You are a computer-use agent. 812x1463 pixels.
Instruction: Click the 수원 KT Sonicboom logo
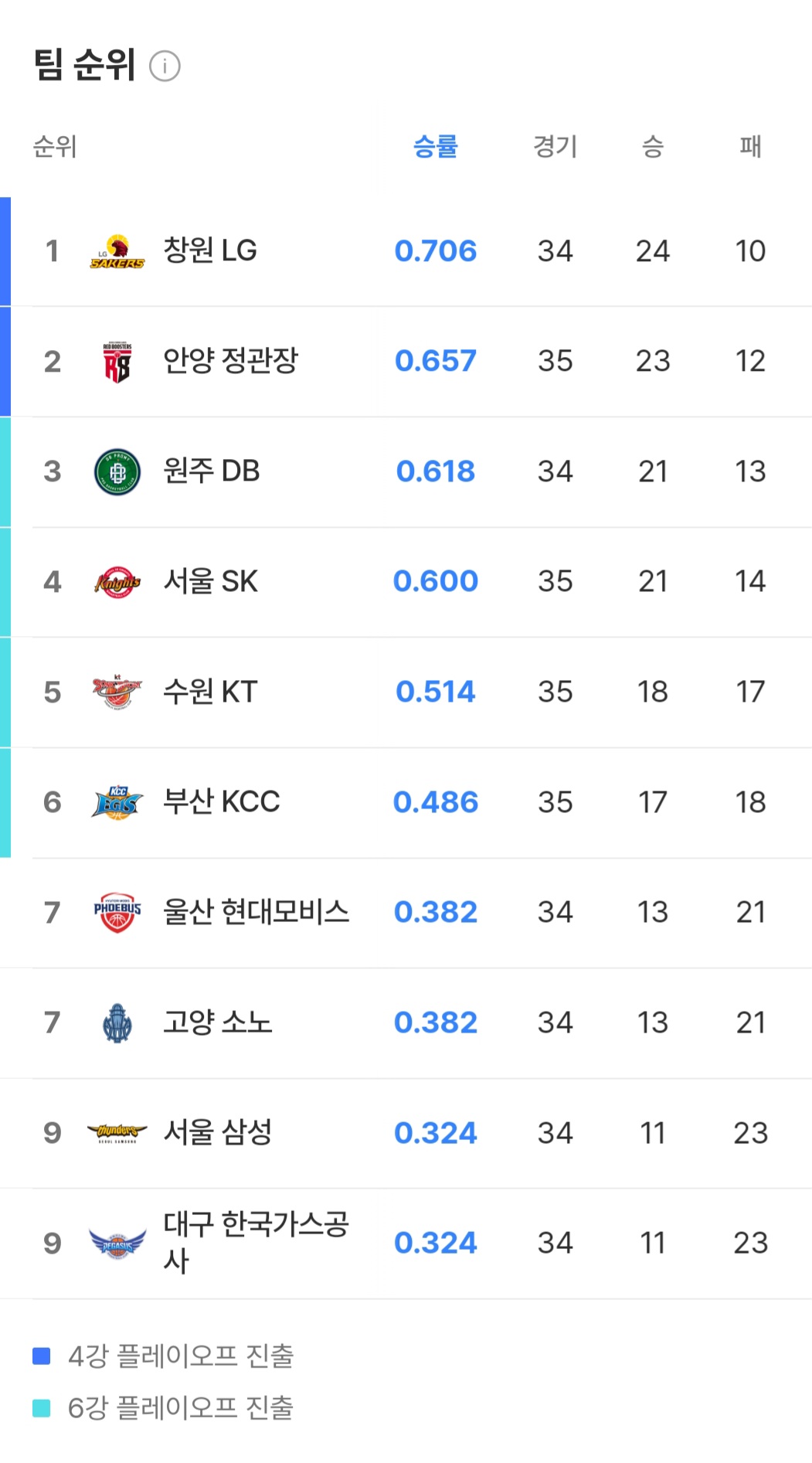[117, 692]
